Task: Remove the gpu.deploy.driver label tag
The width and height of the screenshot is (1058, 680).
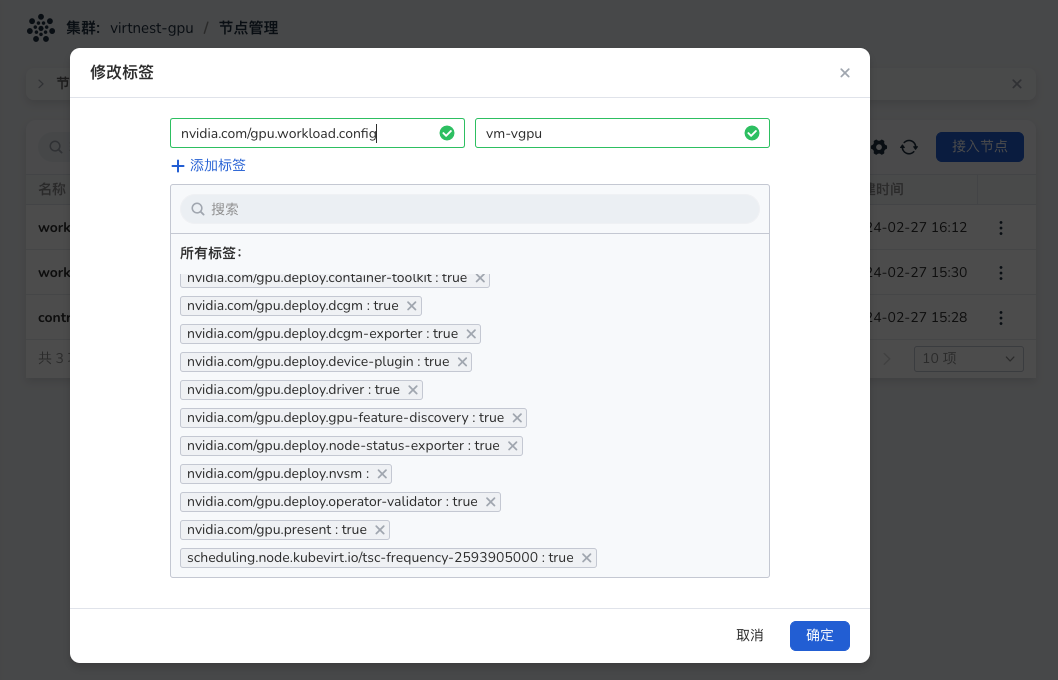Action: [x=412, y=390]
